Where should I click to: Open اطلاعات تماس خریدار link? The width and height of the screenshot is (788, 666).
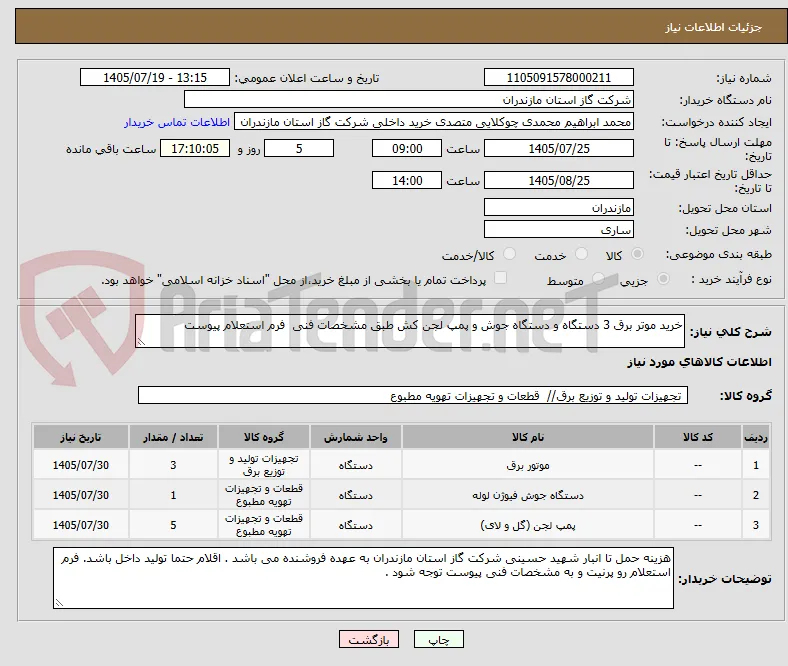click(x=177, y=122)
